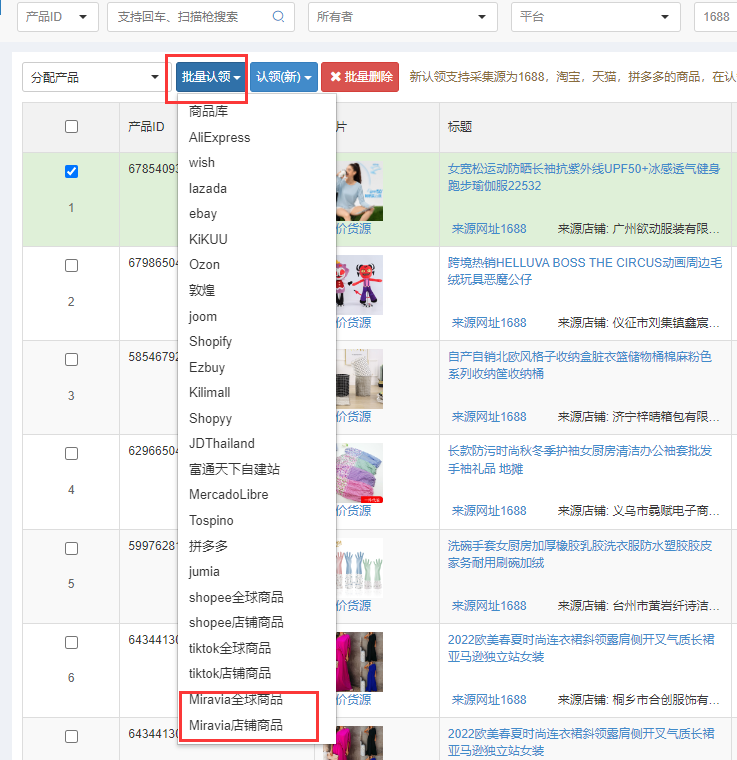Select shopee店铺商品 option
Screen dimensions: 737x760
236,622
